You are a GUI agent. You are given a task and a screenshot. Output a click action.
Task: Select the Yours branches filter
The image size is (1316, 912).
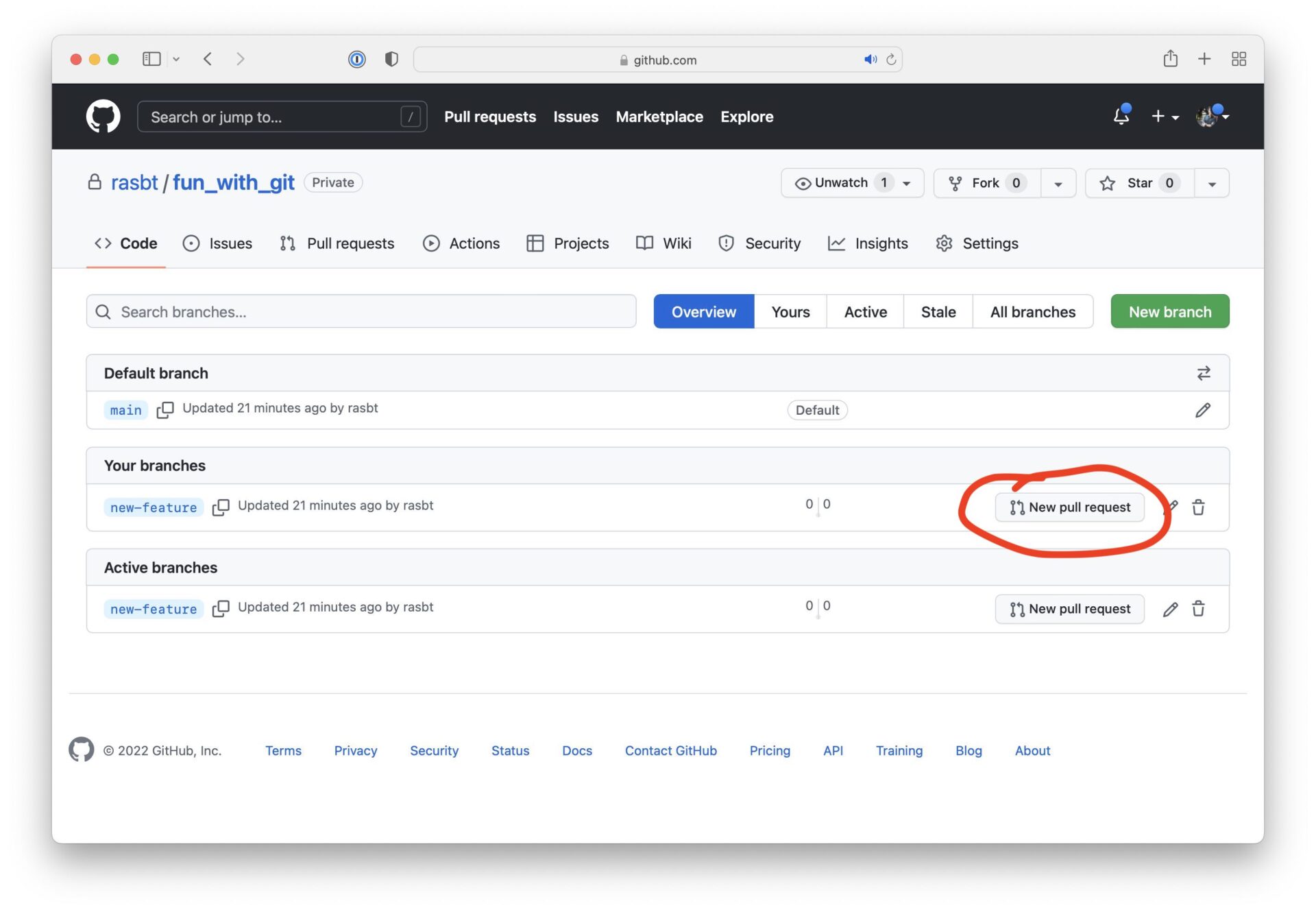[x=790, y=312]
